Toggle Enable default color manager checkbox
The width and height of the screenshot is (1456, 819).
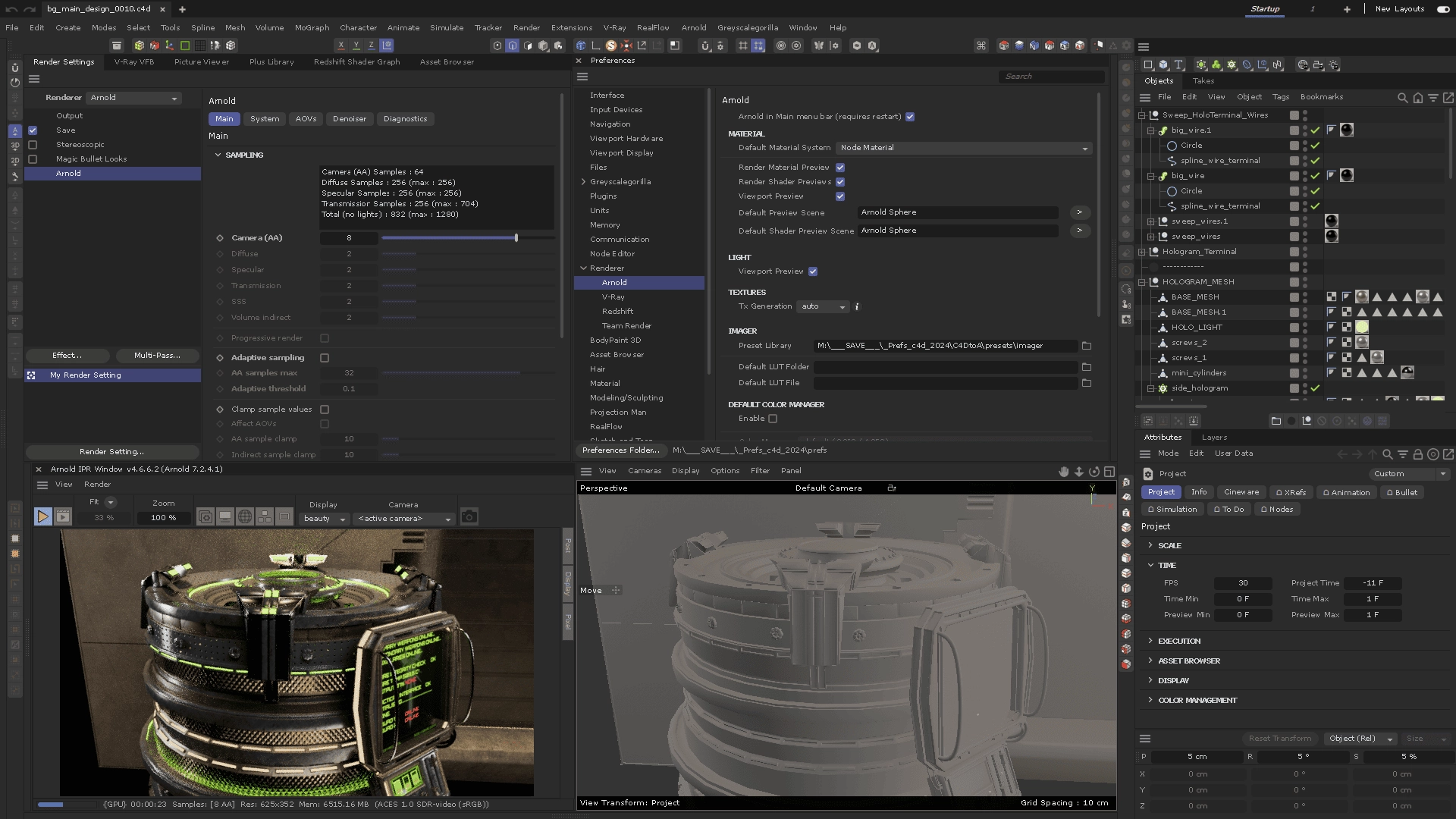(773, 419)
